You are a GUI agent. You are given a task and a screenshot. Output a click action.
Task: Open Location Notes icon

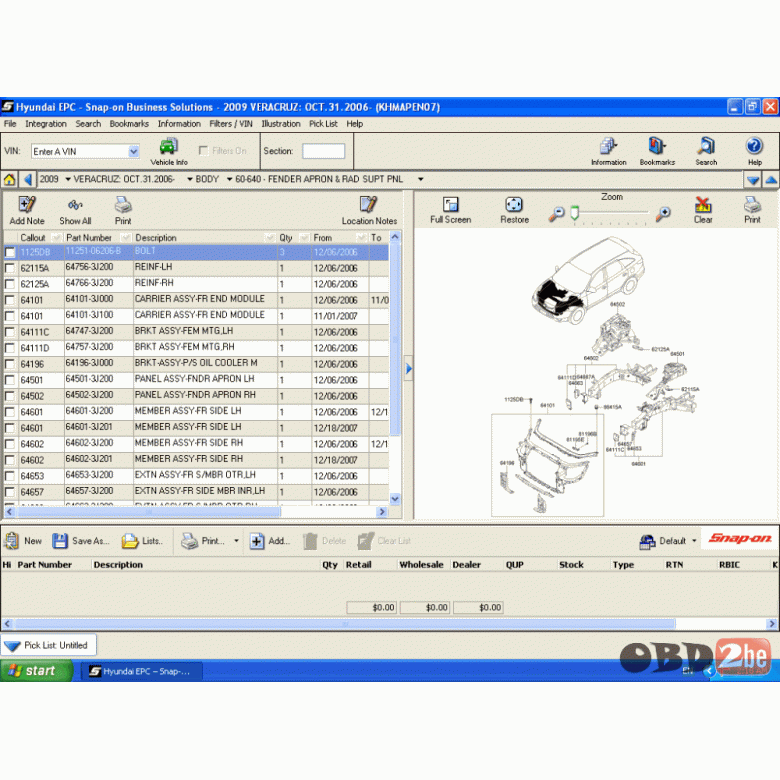pyautogui.click(x=369, y=204)
